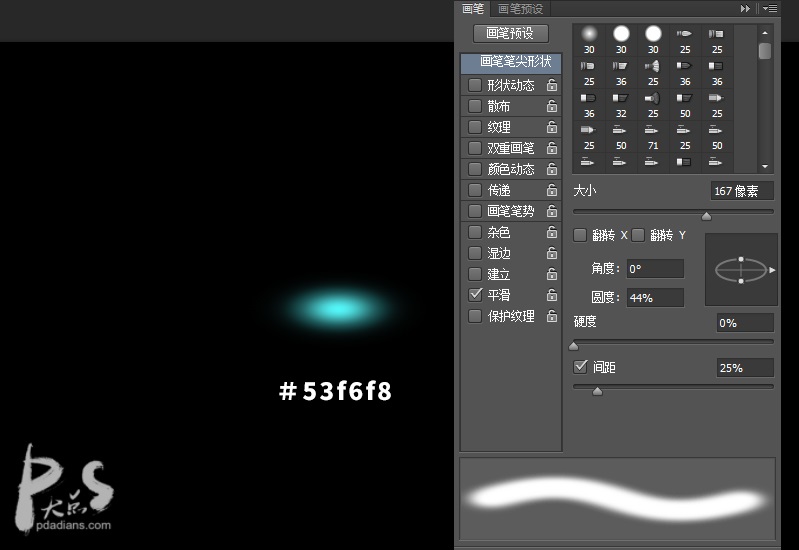Click the 圆度 field showing 44%
This screenshot has height=550, width=799.
[x=655, y=298]
